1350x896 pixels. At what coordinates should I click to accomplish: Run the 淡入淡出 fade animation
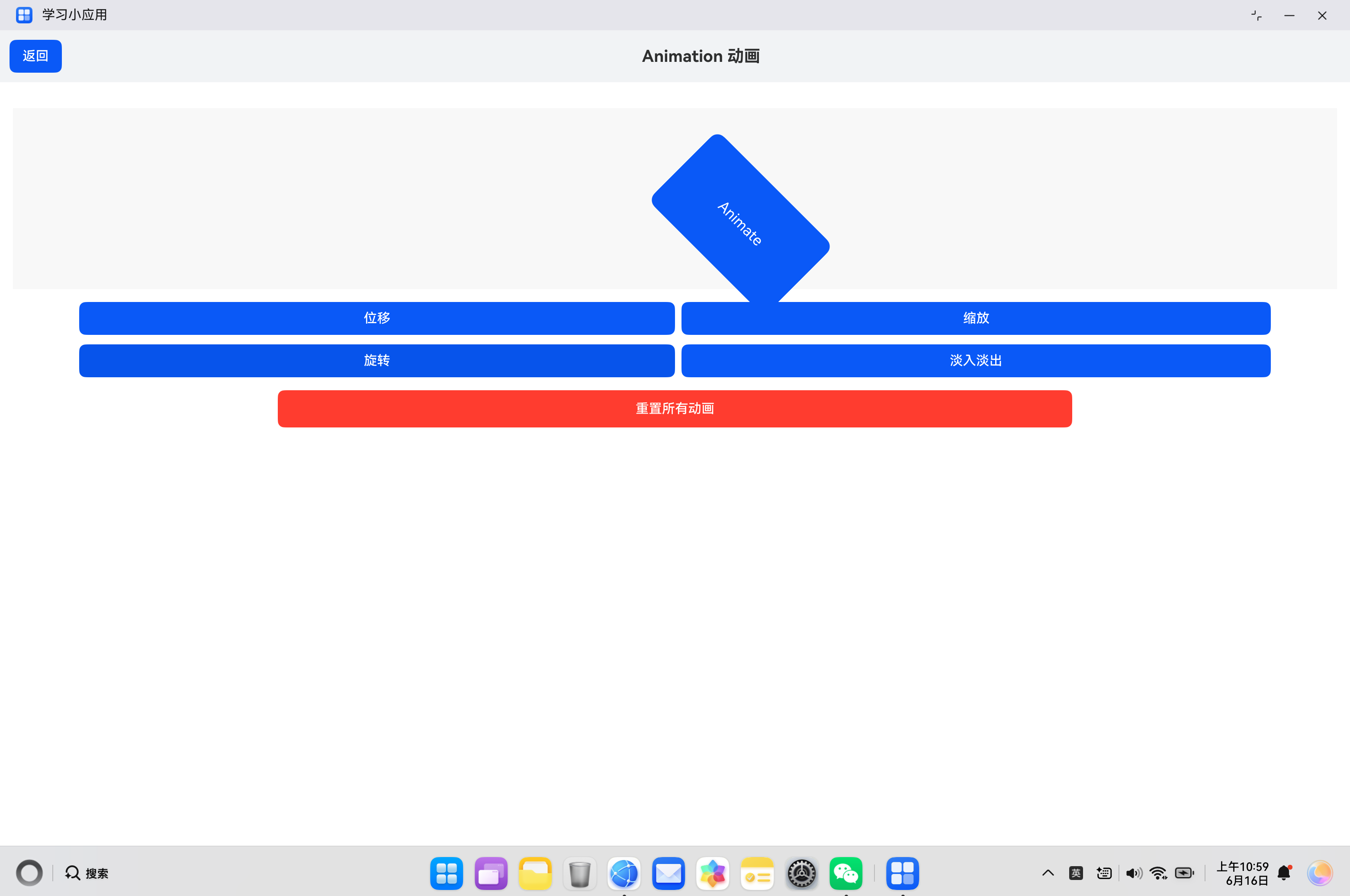pyautogui.click(x=976, y=360)
